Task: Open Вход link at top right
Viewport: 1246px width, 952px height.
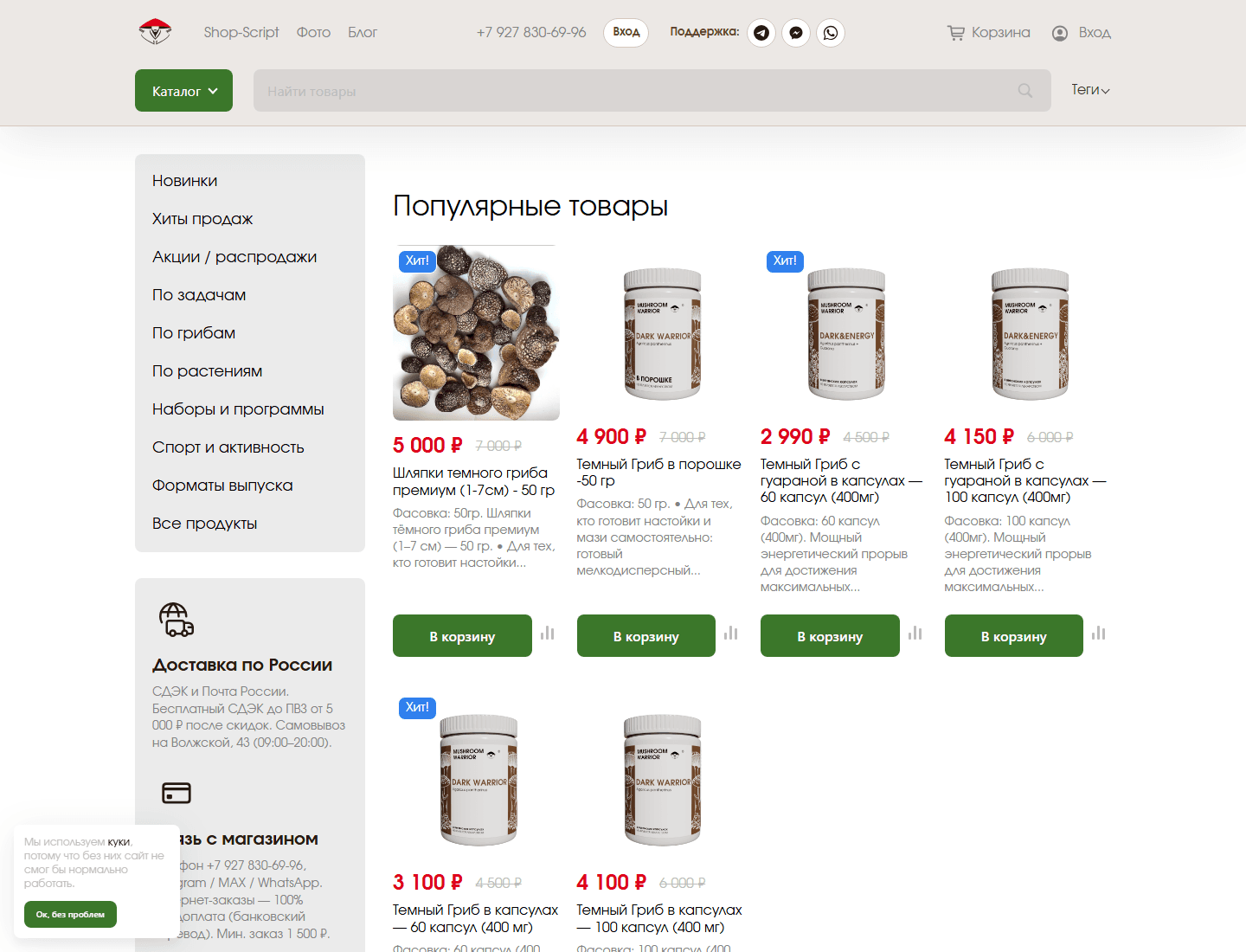Action: point(1095,33)
